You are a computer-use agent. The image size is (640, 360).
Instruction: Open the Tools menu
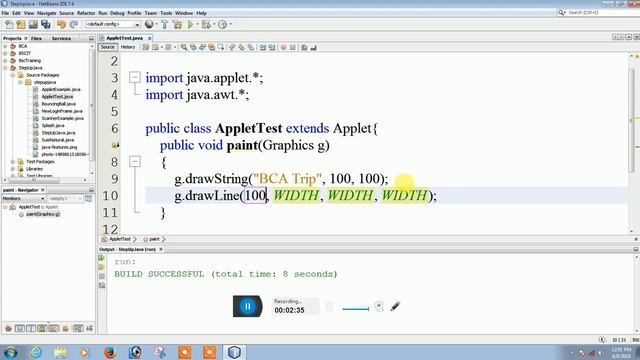166,13
